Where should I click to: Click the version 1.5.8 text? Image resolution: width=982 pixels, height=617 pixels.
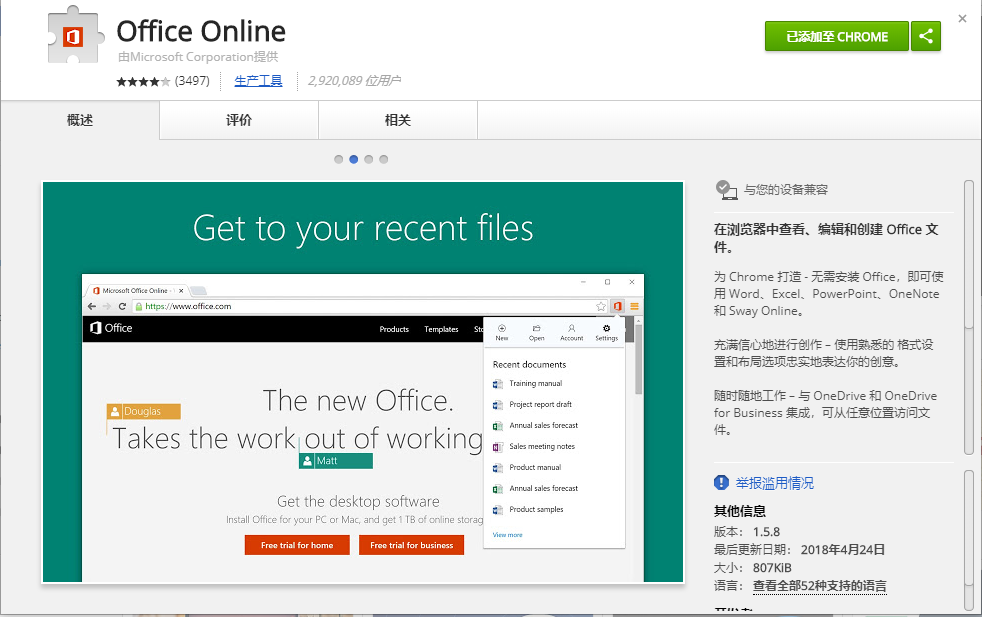tap(766, 532)
